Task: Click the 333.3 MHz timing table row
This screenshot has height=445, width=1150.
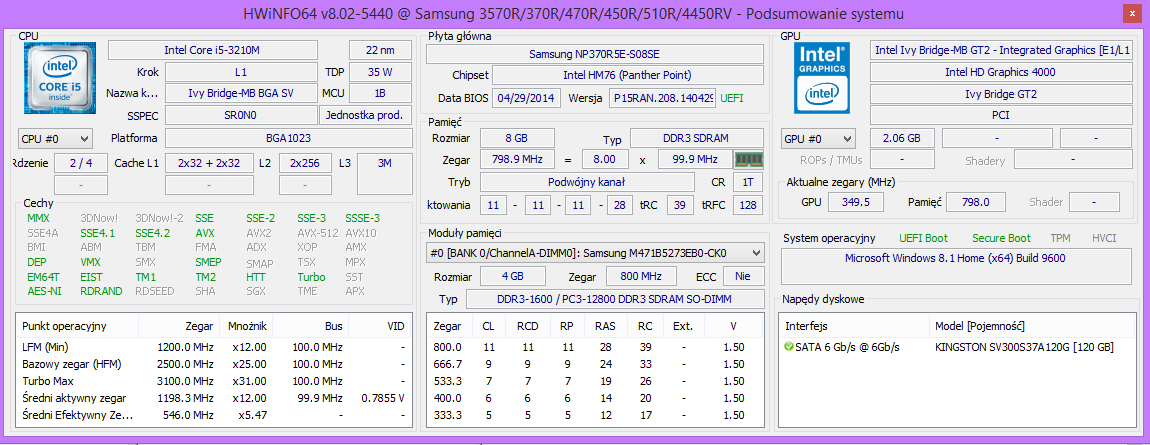Action: [595, 415]
